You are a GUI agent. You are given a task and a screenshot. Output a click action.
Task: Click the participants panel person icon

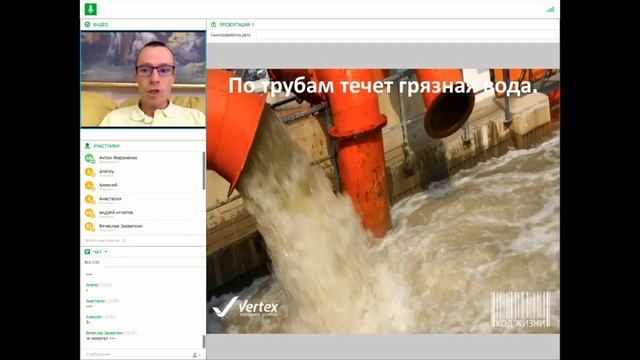point(87,146)
